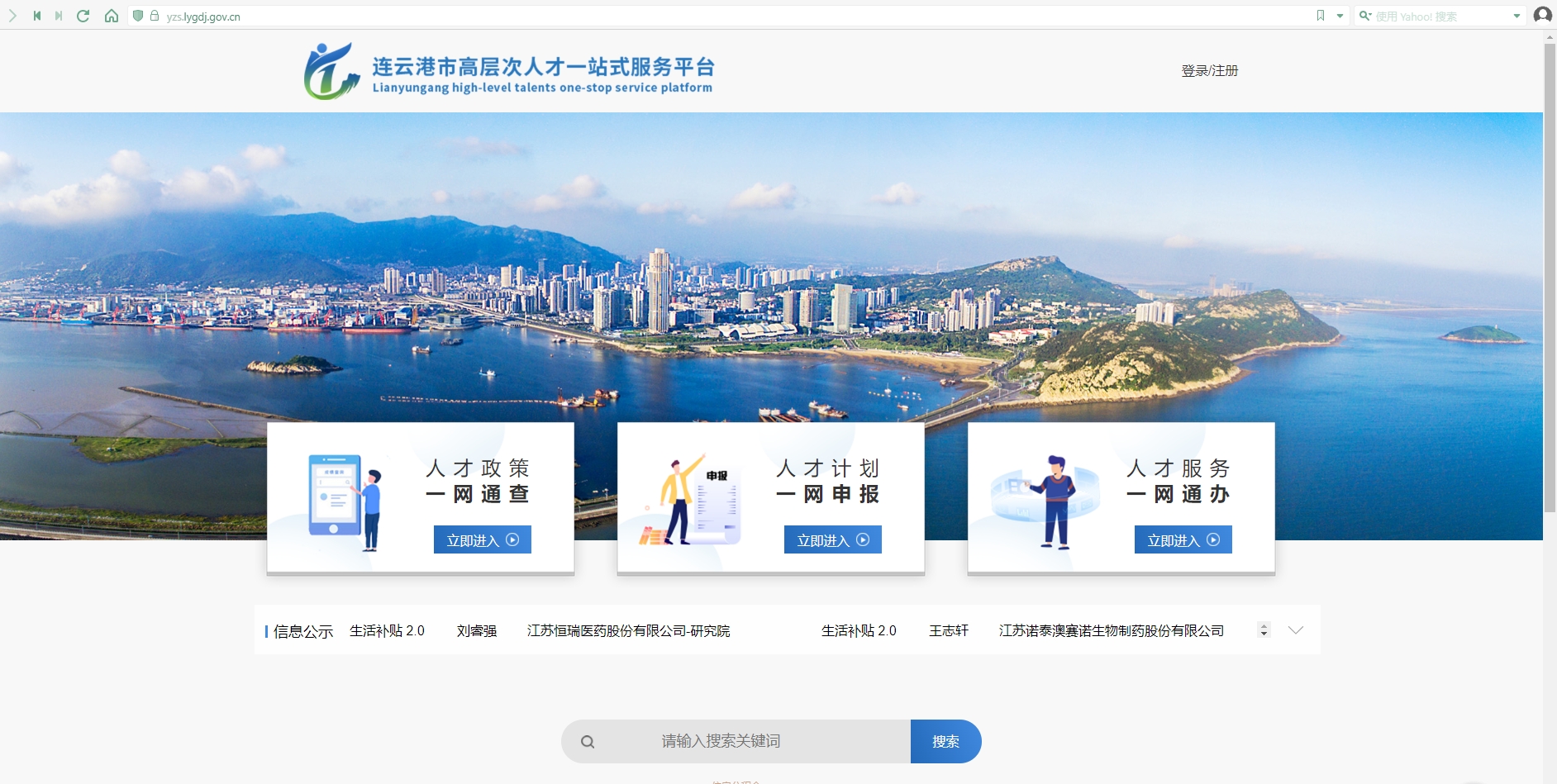Image resolution: width=1557 pixels, height=784 pixels.
Task: Open the Yahoo search engine dropdown
Action: [1516, 15]
